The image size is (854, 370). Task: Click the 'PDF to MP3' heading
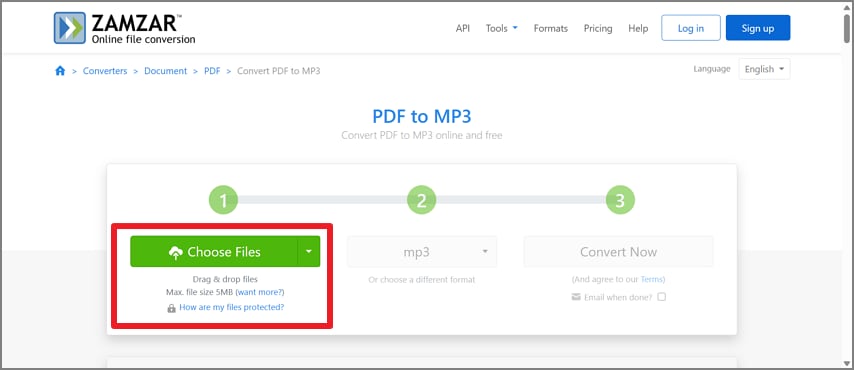click(x=422, y=116)
